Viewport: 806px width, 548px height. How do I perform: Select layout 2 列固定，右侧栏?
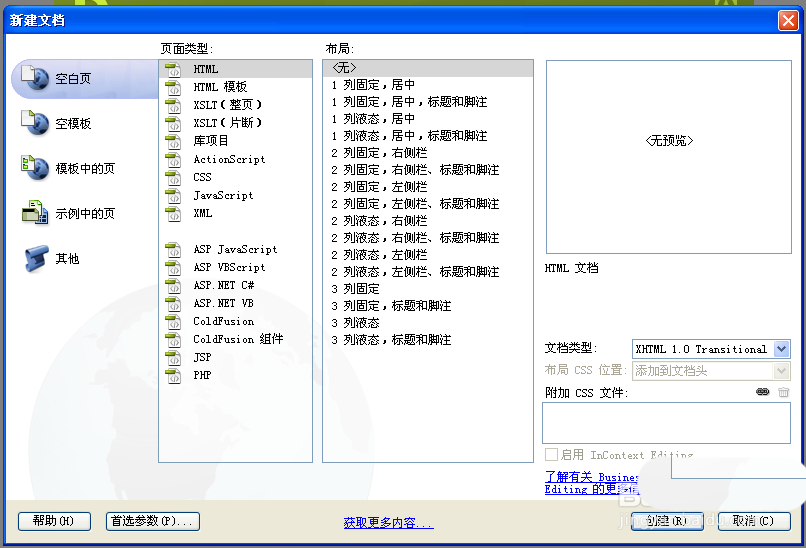(428, 153)
